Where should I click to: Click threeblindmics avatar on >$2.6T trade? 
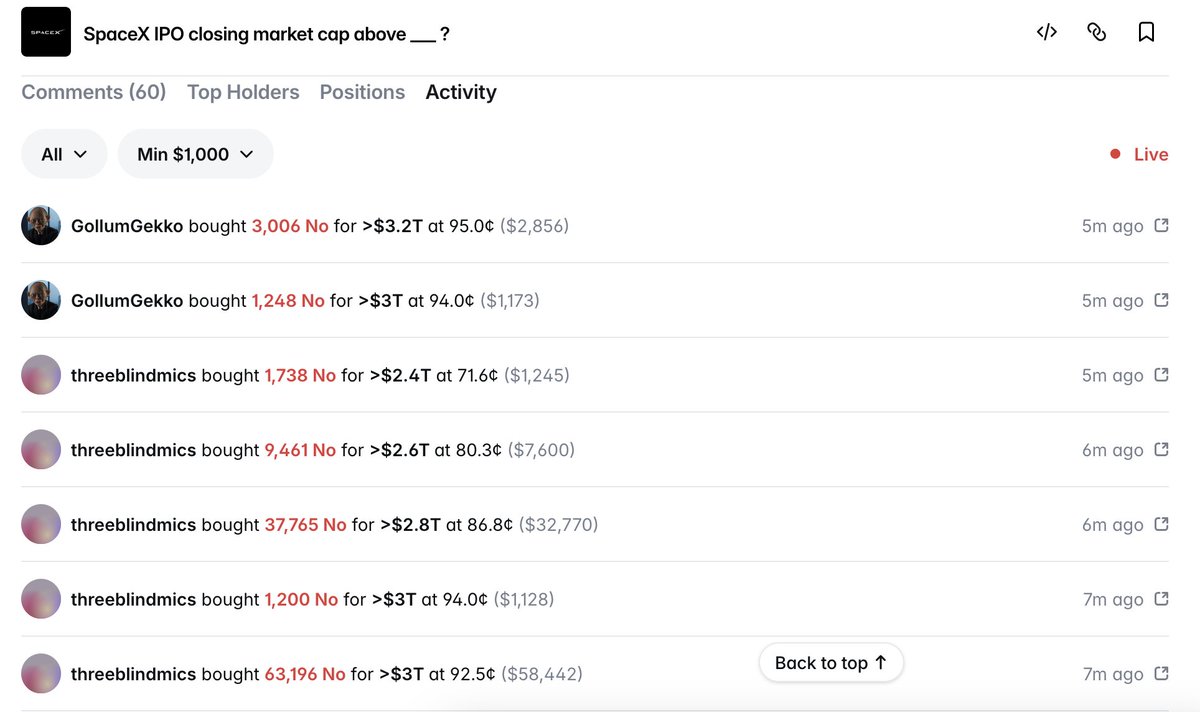41,450
